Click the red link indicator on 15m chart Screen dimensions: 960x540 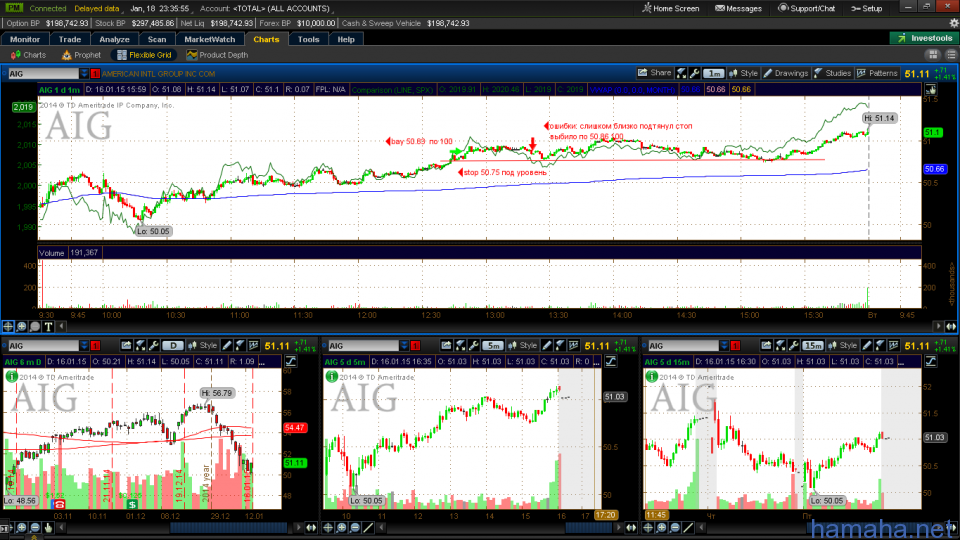(x=736, y=346)
